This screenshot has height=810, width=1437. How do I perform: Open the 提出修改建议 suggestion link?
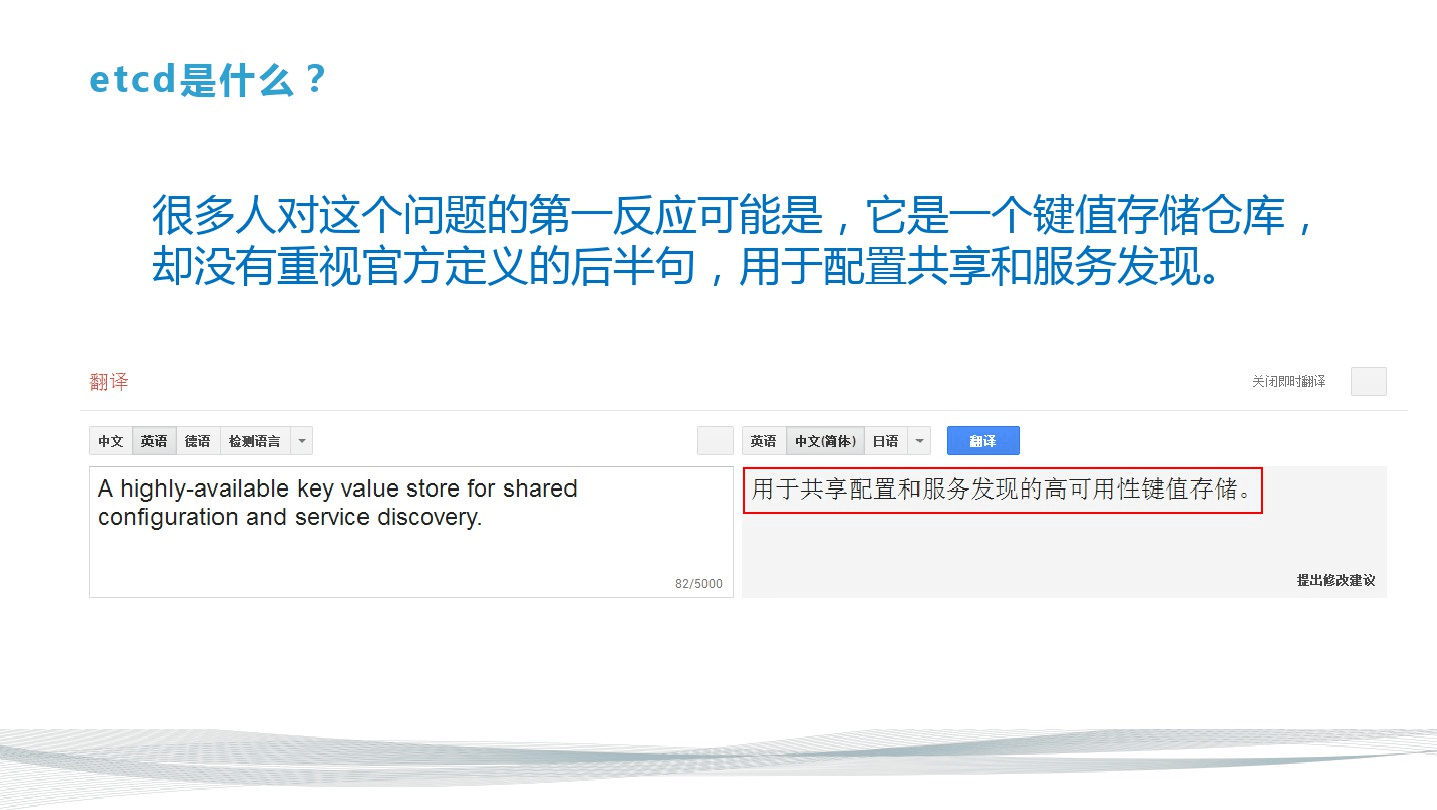(1336, 580)
